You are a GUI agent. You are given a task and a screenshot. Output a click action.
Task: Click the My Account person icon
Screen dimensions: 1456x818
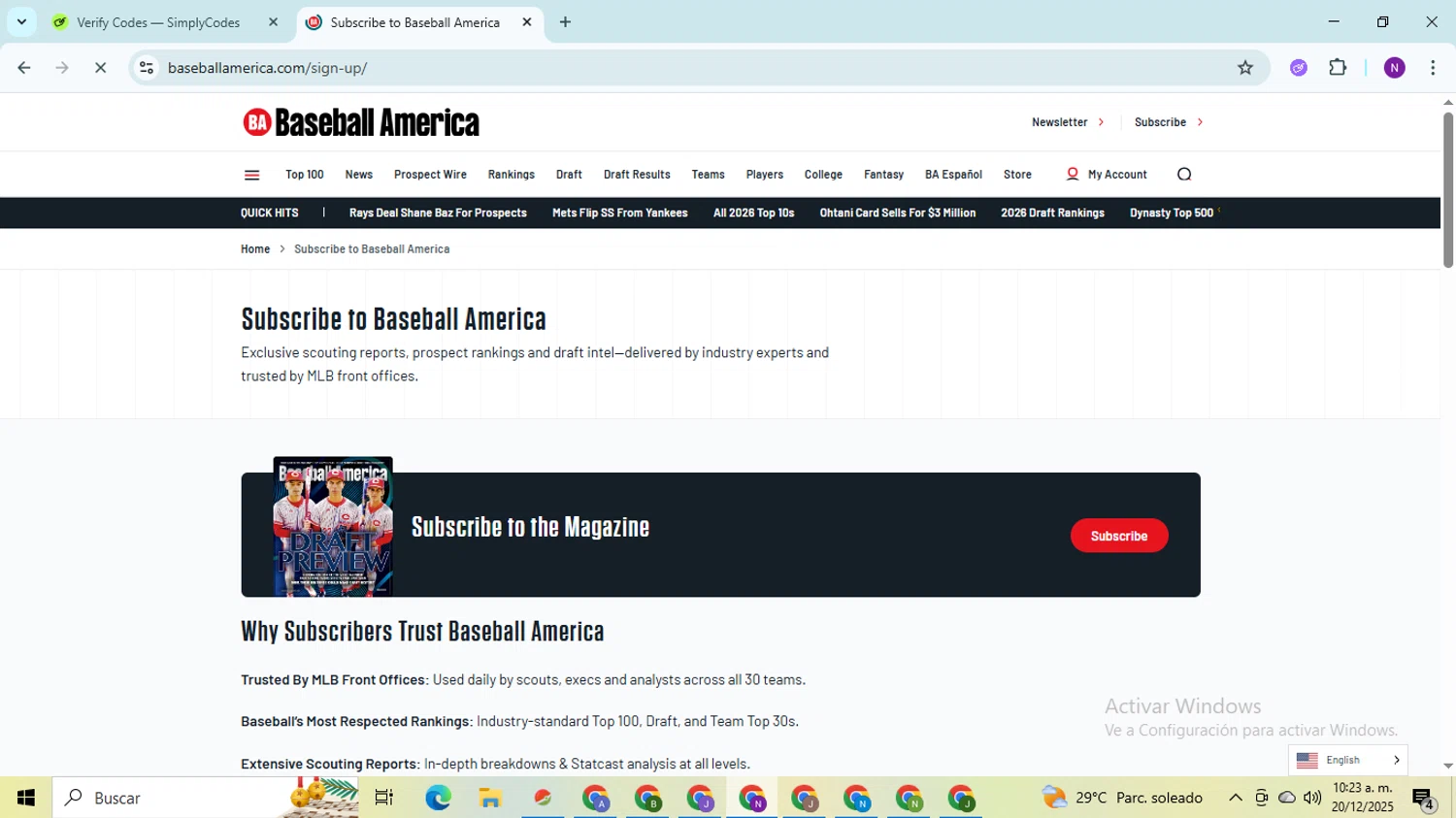click(1073, 175)
